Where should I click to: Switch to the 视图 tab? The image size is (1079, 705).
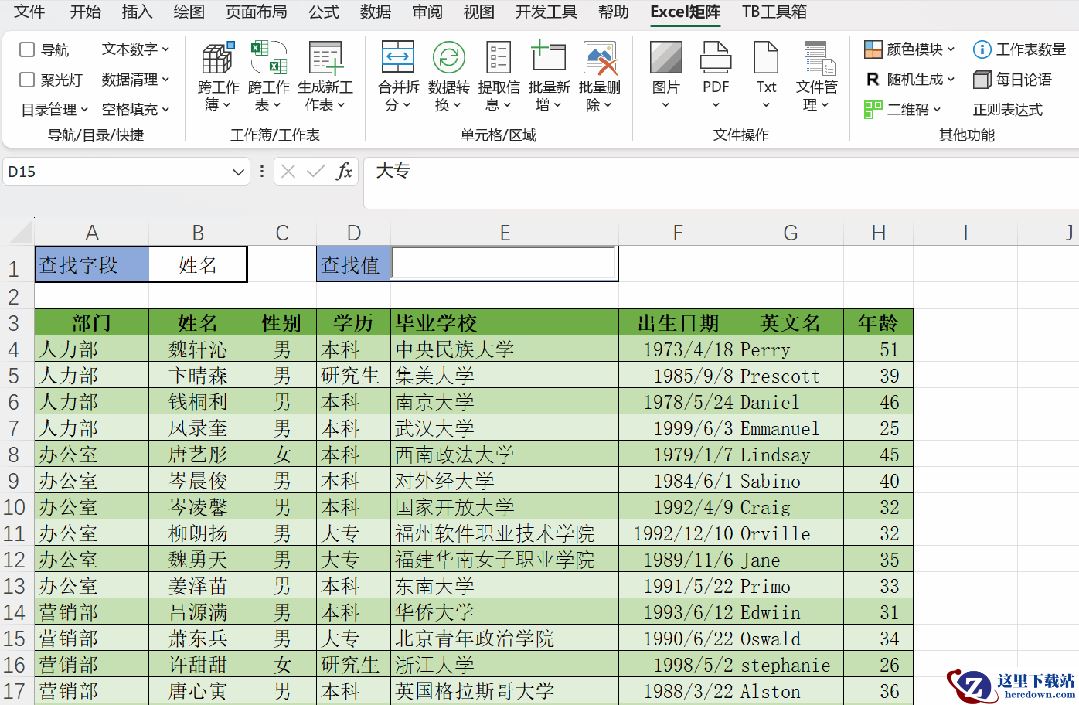(x=478, y=12)
